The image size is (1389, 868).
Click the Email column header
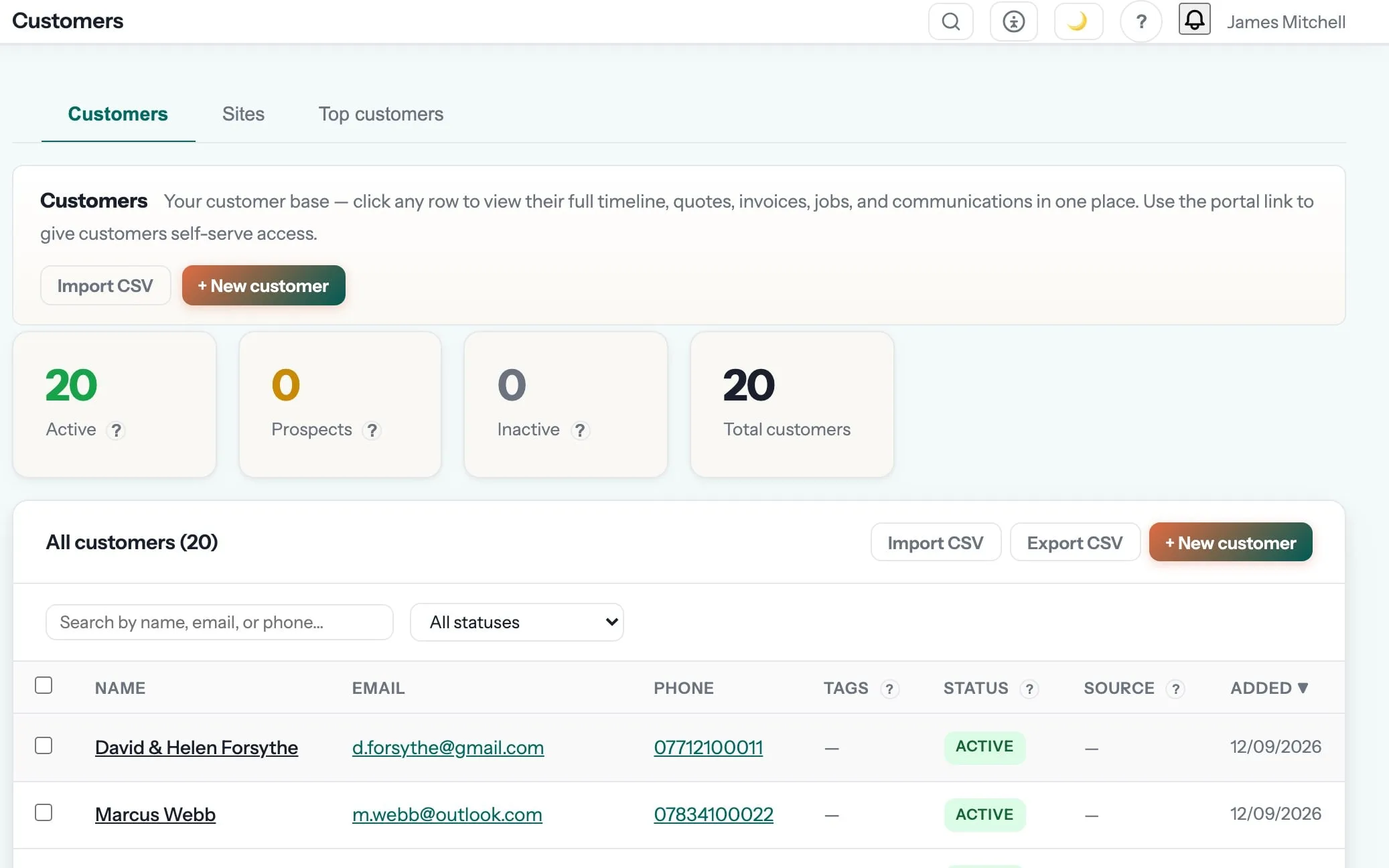(378, 688)
